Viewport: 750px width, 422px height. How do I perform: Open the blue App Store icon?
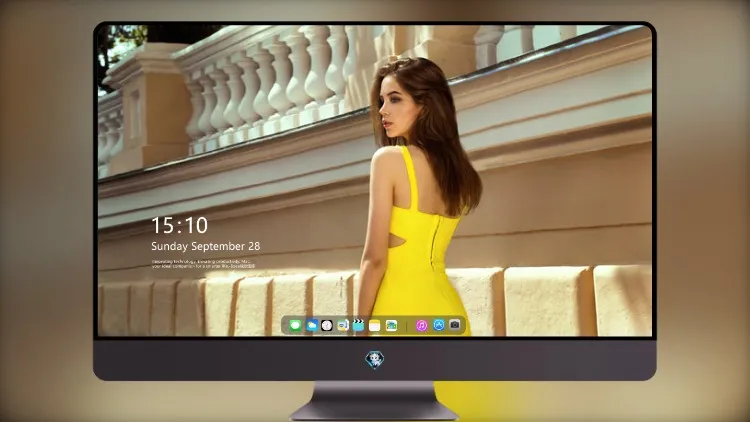439,325
